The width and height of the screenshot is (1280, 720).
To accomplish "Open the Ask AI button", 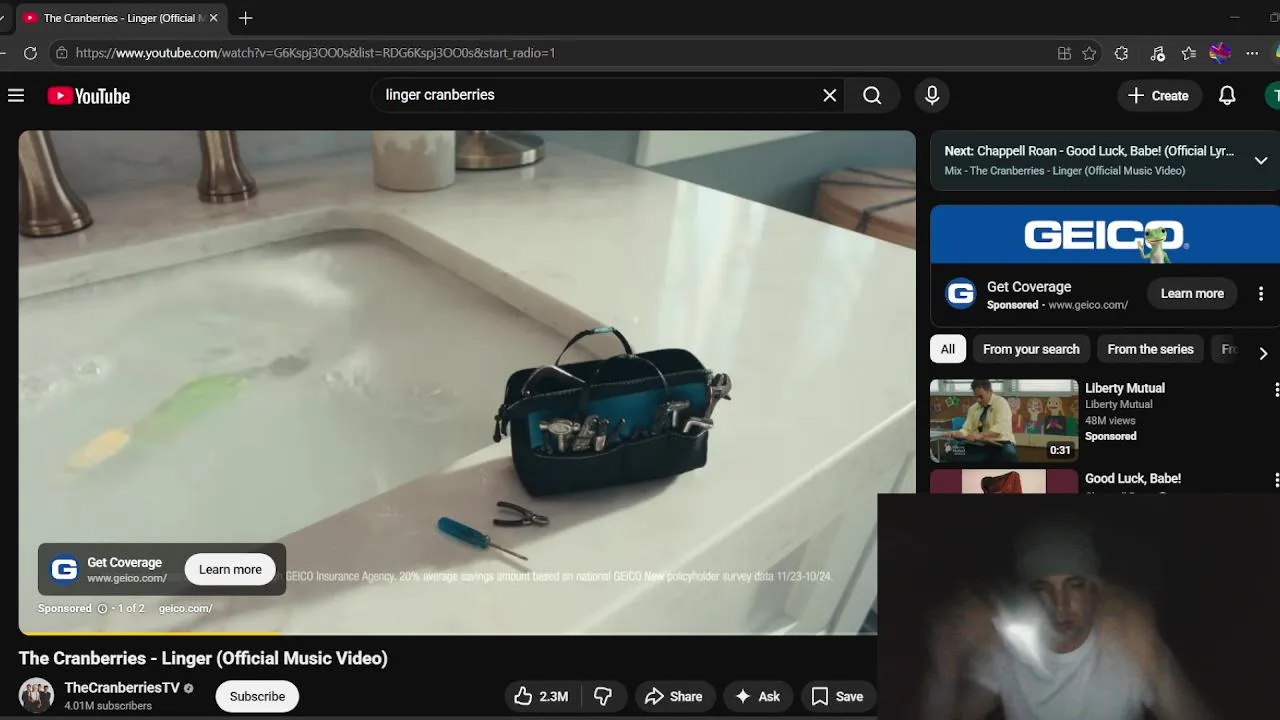I will [757, 696].
